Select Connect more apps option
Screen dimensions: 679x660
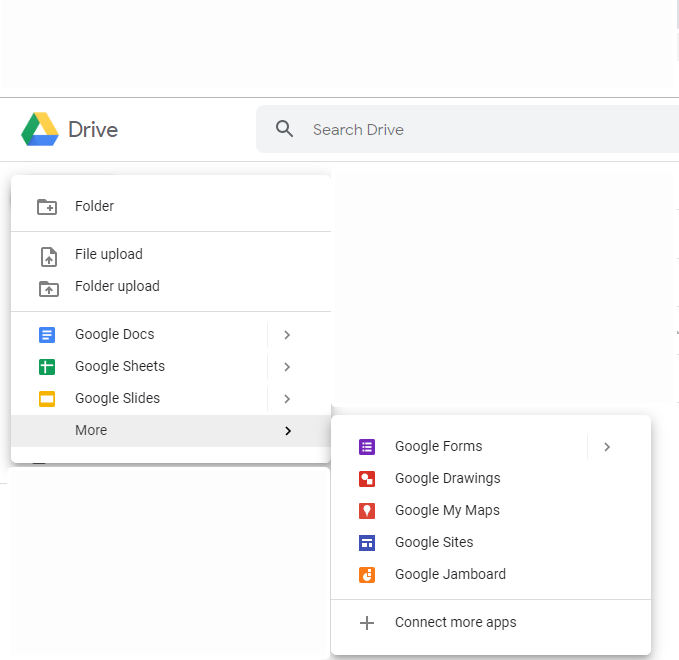(491, 623)
